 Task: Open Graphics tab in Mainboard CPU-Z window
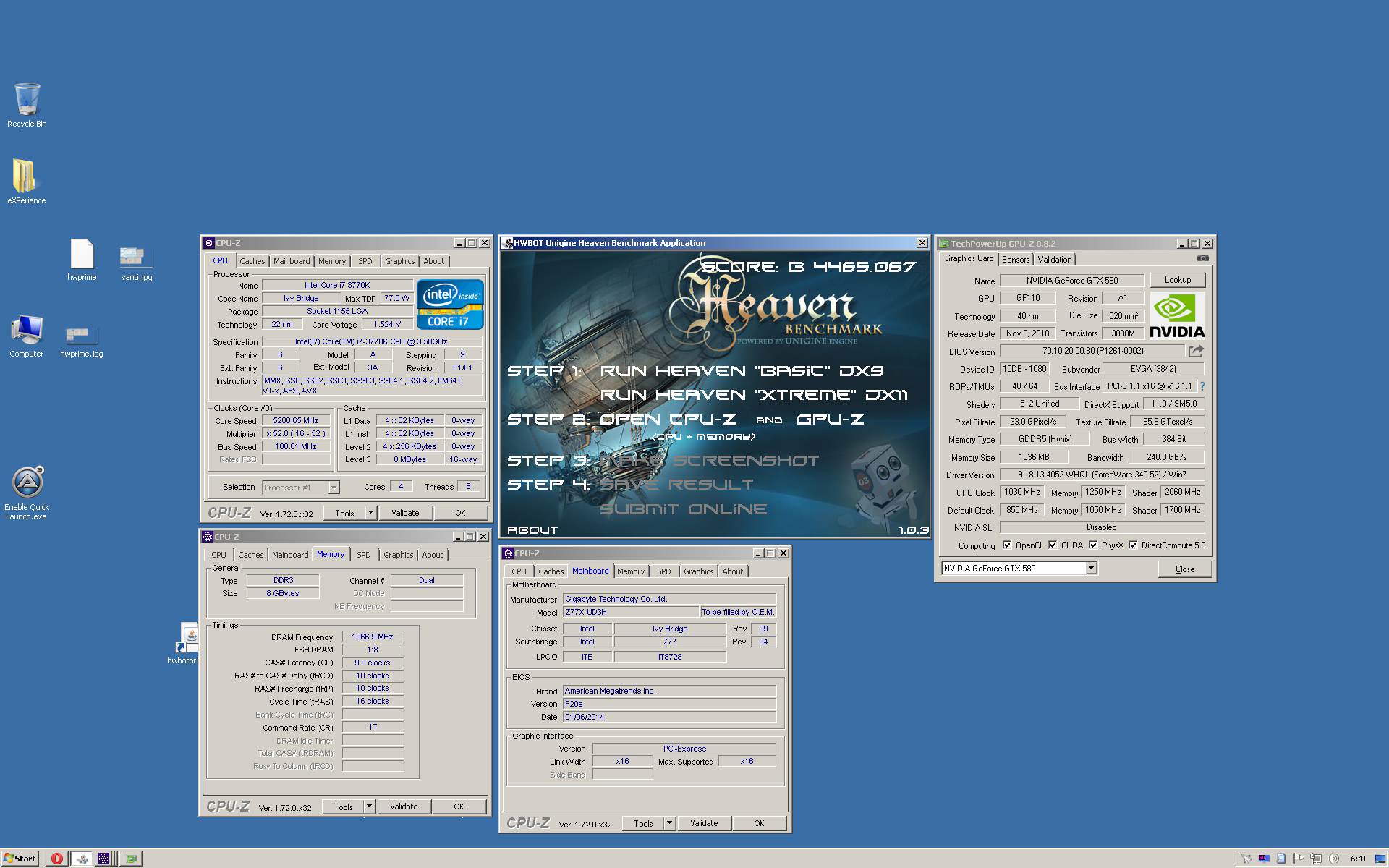point(699,571)
